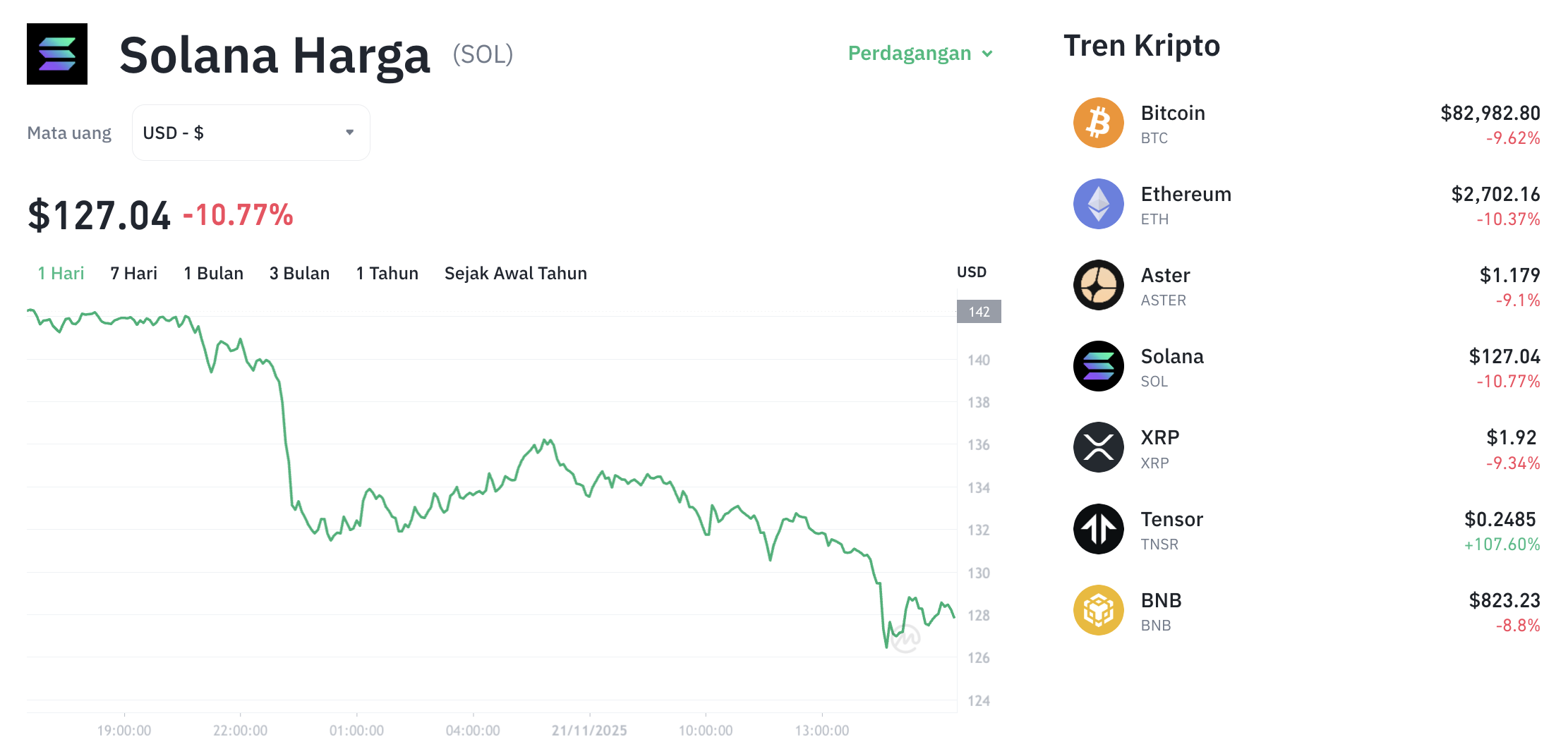Select the Aster coin icon
The image size is (1568, 742).
point(1098,285)
